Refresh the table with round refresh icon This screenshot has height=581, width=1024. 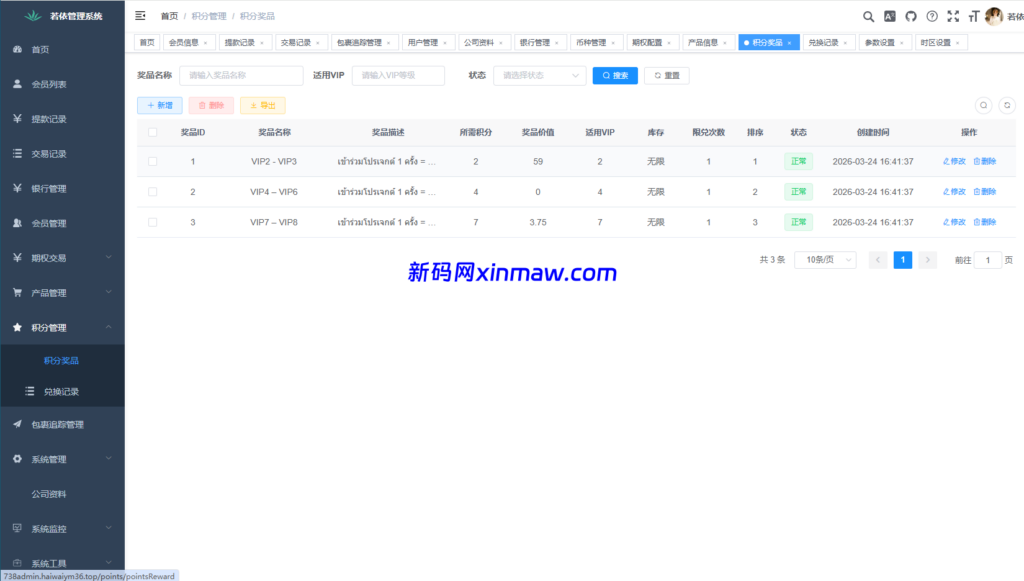click(x=1007, y=105)
